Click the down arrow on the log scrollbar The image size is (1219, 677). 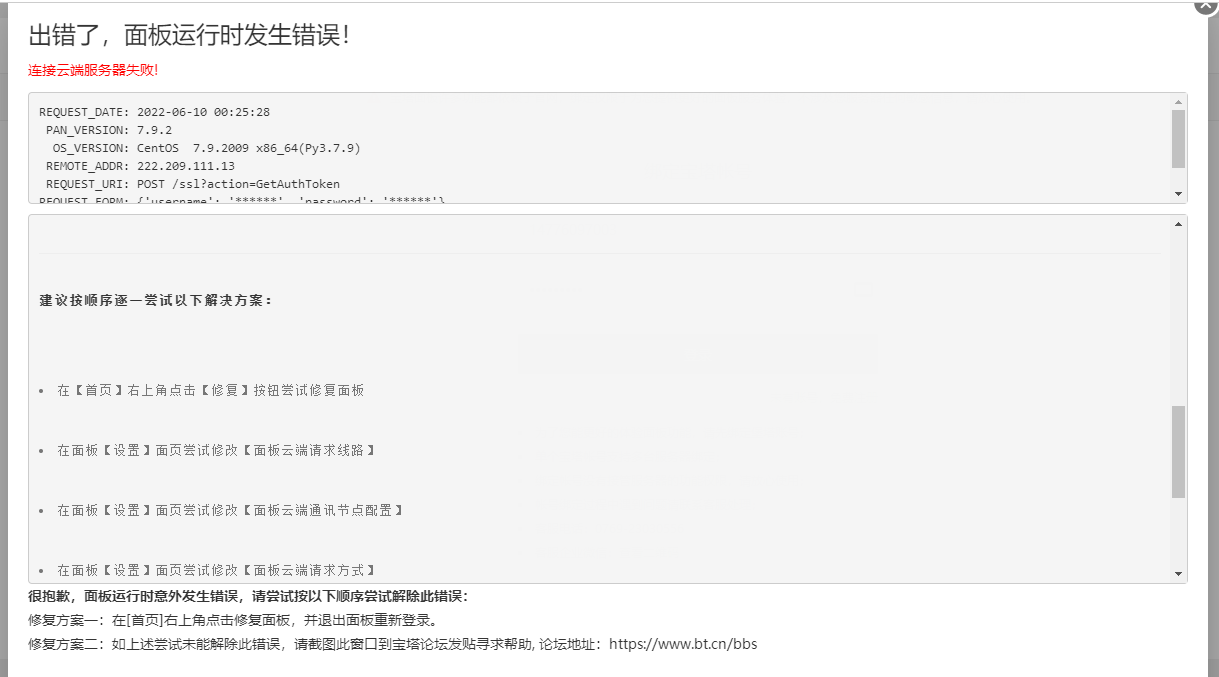[1178, 193]
